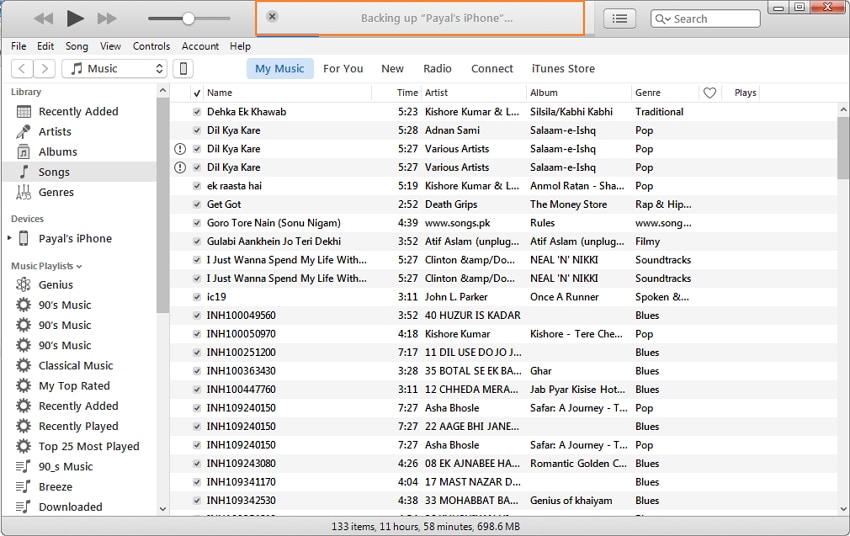Uncheck the INH100363430 song checkbox
Screen dimensions: 850x536
pyautogui.click(x=197, y=371)
